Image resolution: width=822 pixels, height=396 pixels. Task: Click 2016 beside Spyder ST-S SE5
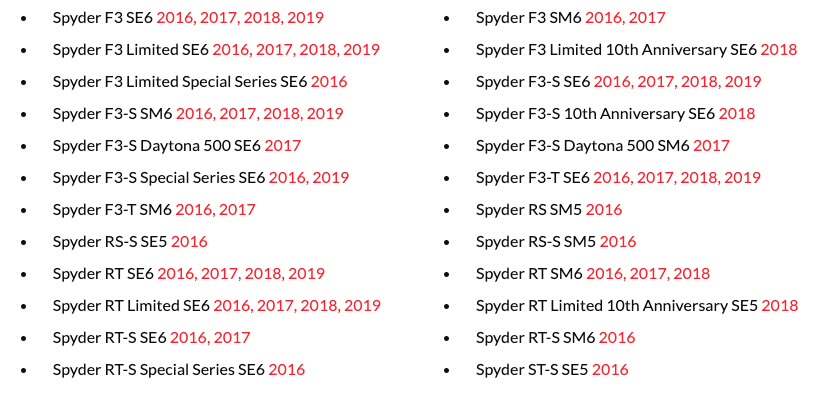[x=610, y=370]
